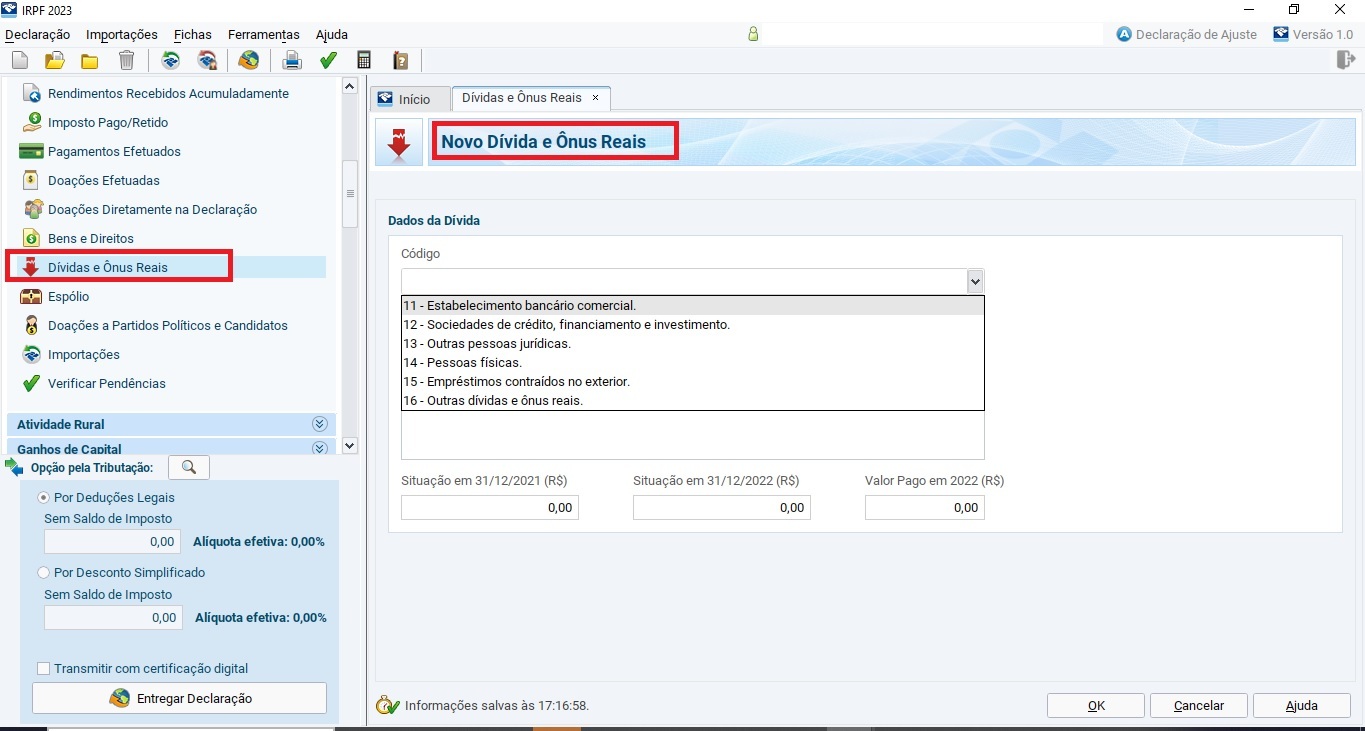Click the Código dropdown arrow

975,281
